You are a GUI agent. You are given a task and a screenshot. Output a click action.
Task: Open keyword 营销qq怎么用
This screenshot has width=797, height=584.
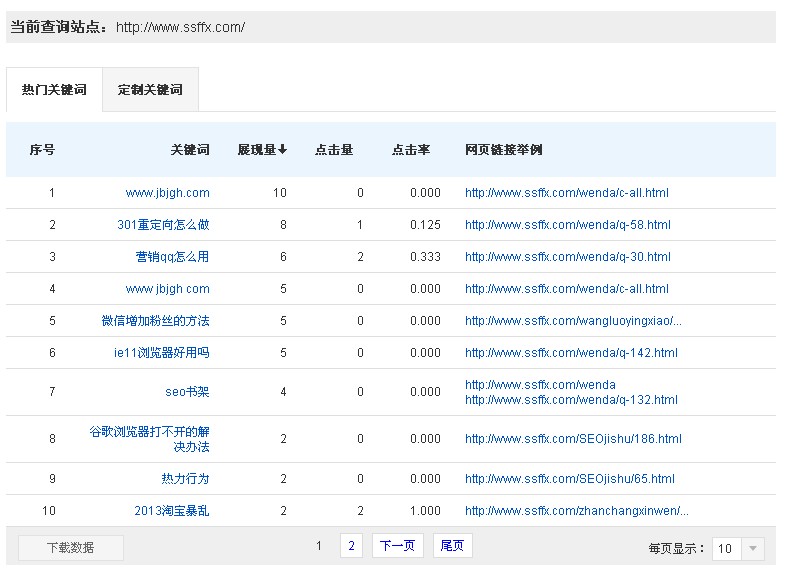click(x=172, y=257)
